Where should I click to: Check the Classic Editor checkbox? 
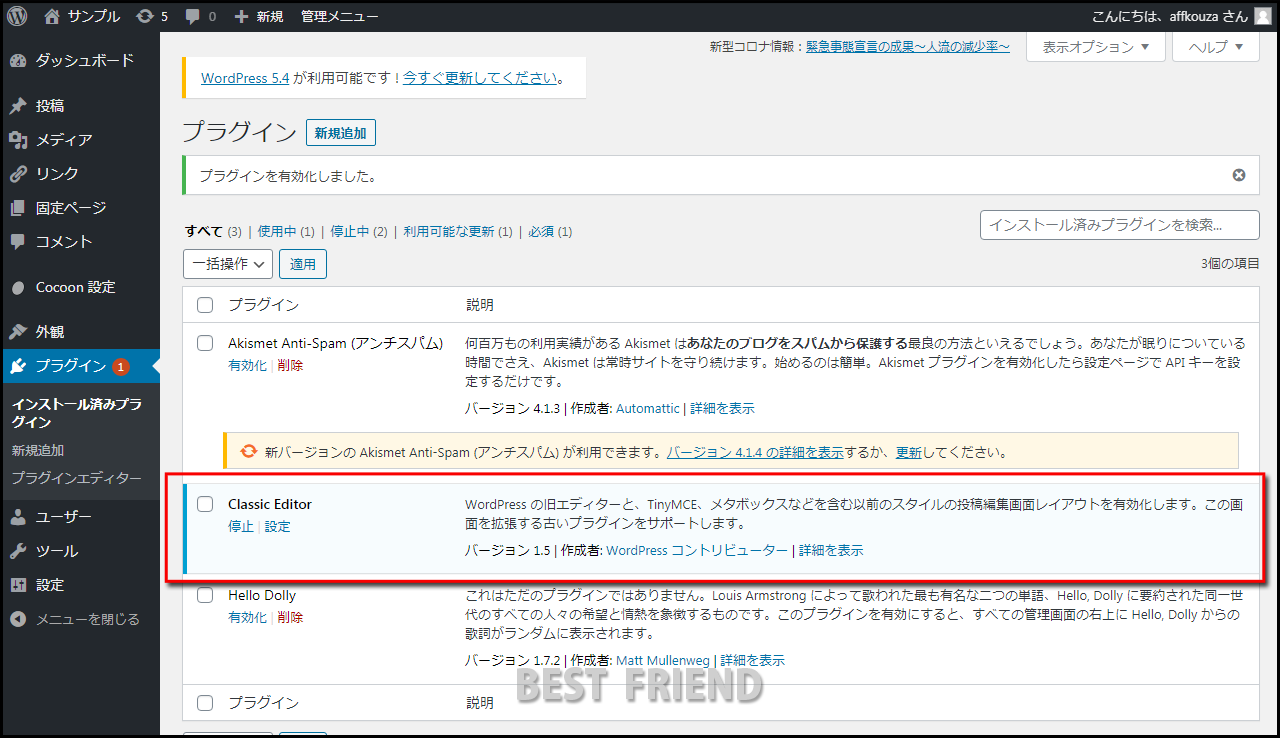205,504
